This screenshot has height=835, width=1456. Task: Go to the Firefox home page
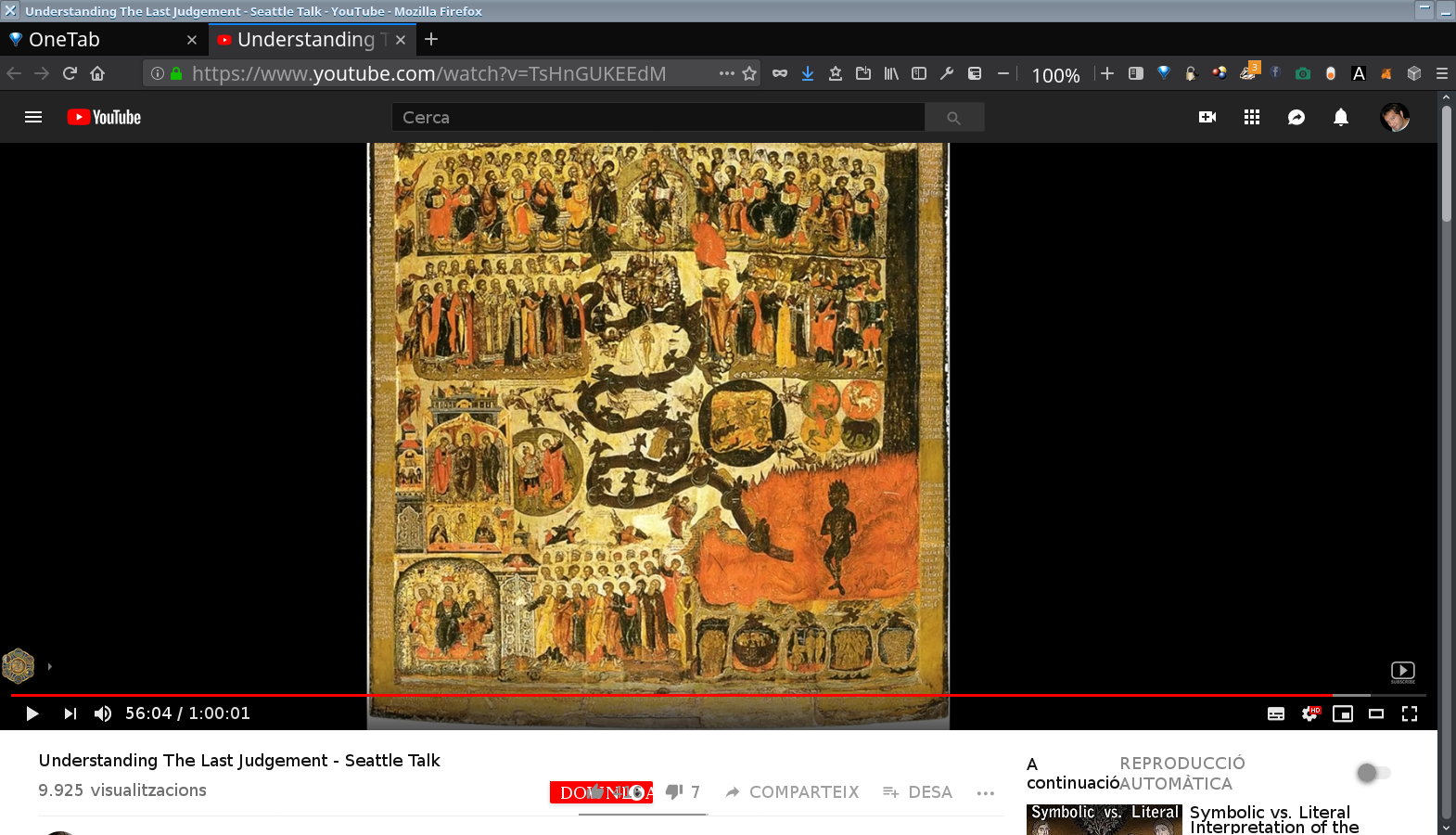97,73
